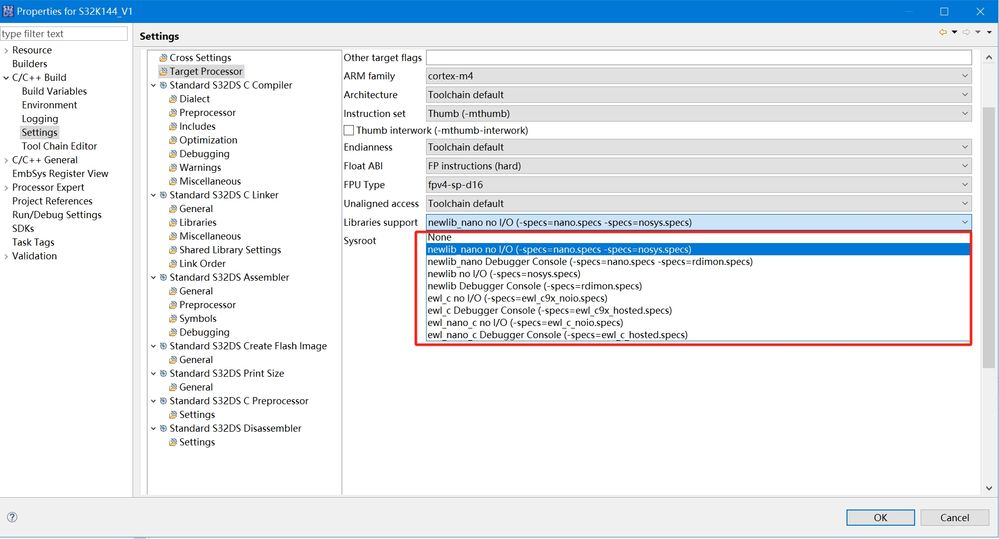
Task: Click the Standard S32DS Print Size tool icon
Action: coord(163,373)
